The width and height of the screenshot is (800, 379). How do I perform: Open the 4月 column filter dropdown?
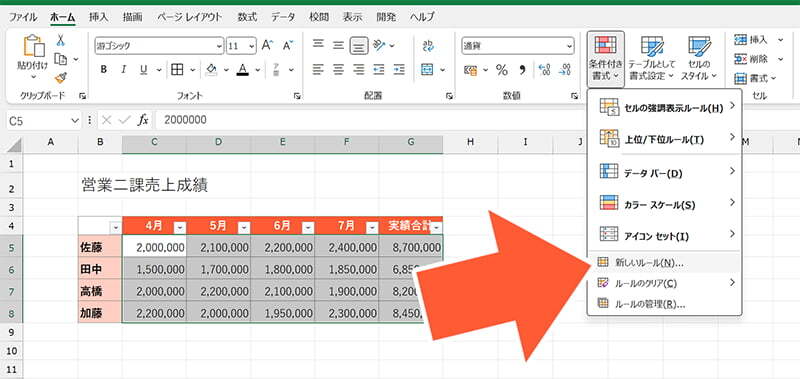coord(180,228)
